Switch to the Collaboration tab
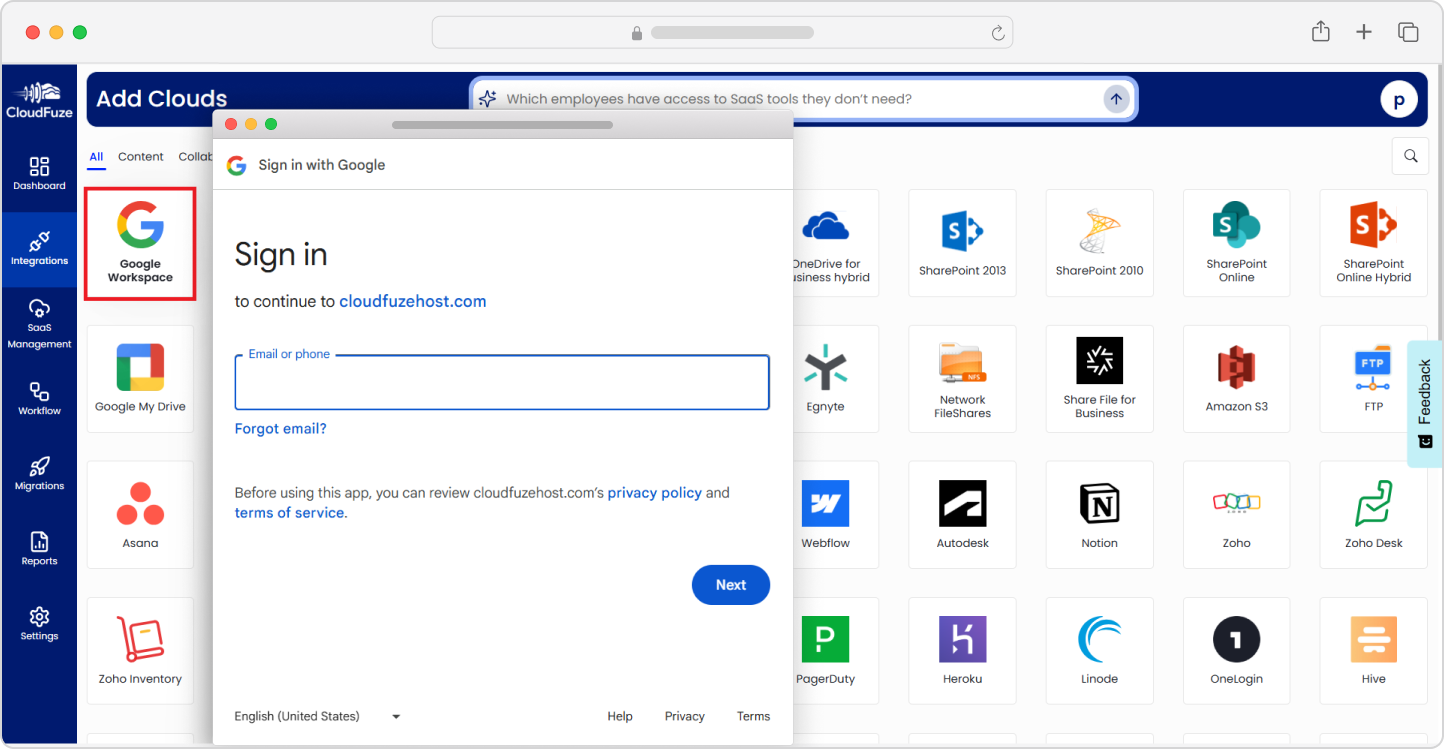The image size is (1444, 749). 195,157
